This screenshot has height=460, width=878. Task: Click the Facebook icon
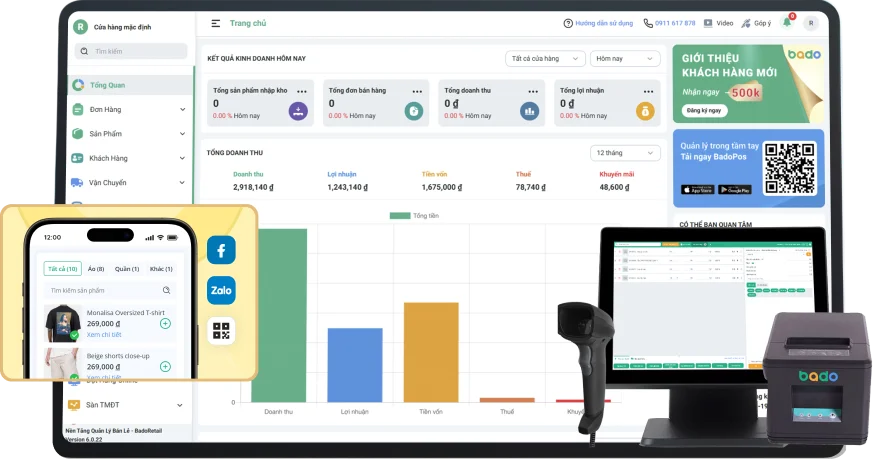[221, 250]
